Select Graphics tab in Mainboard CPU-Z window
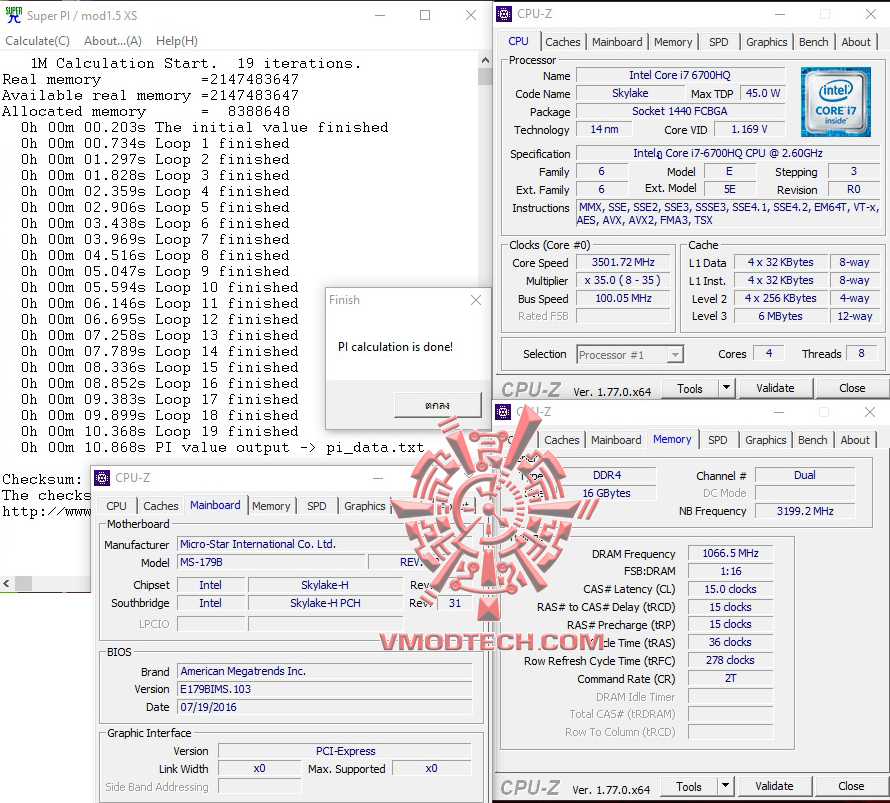This screenshot has width=890, height=803. (364, 506)
